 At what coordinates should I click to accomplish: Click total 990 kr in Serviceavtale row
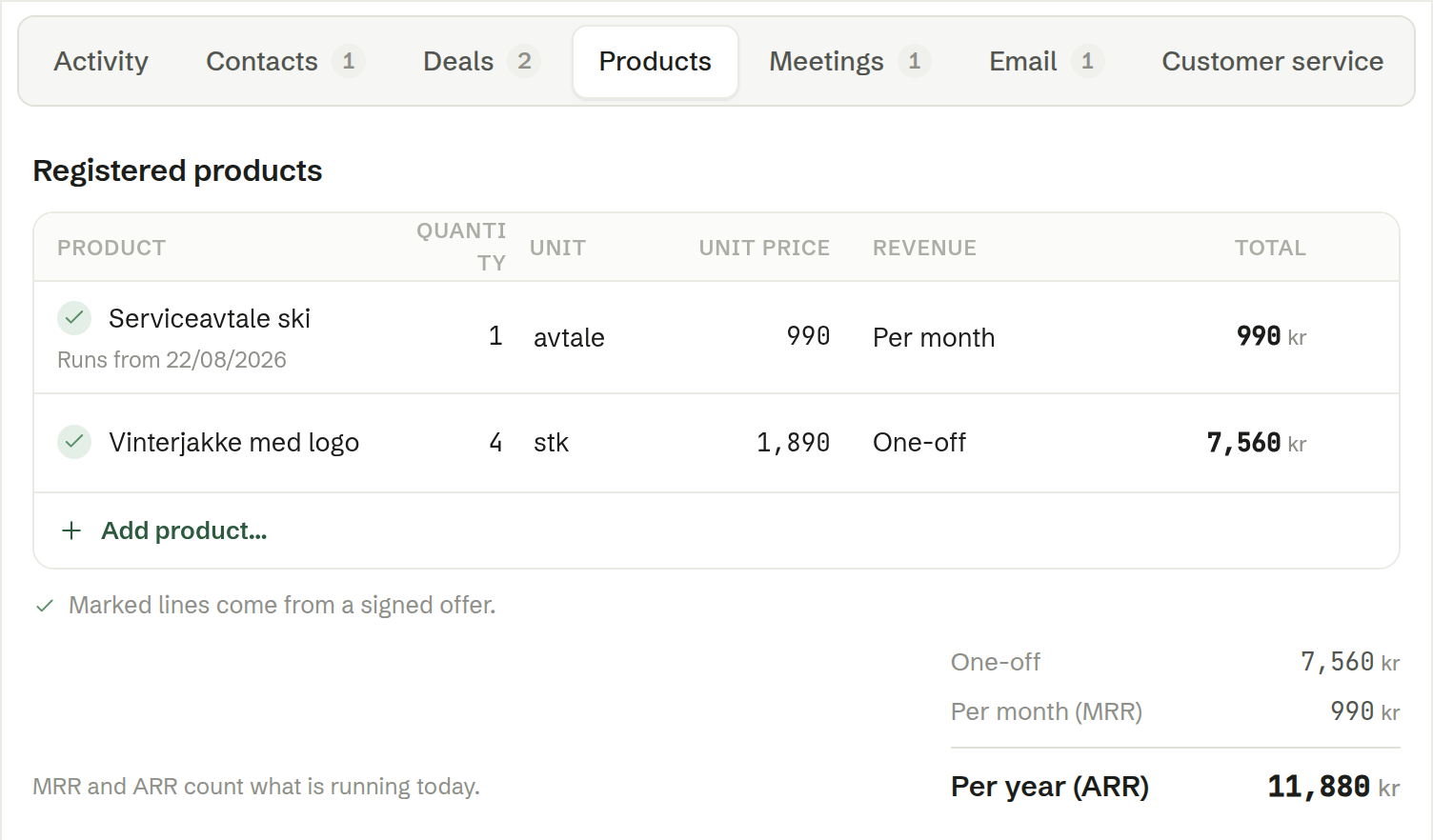(1271, 336)
